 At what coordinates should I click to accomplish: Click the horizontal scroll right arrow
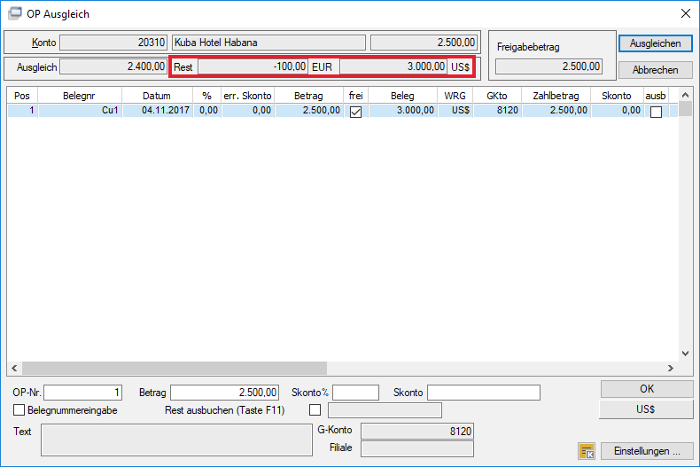click(x=670, y=368)
